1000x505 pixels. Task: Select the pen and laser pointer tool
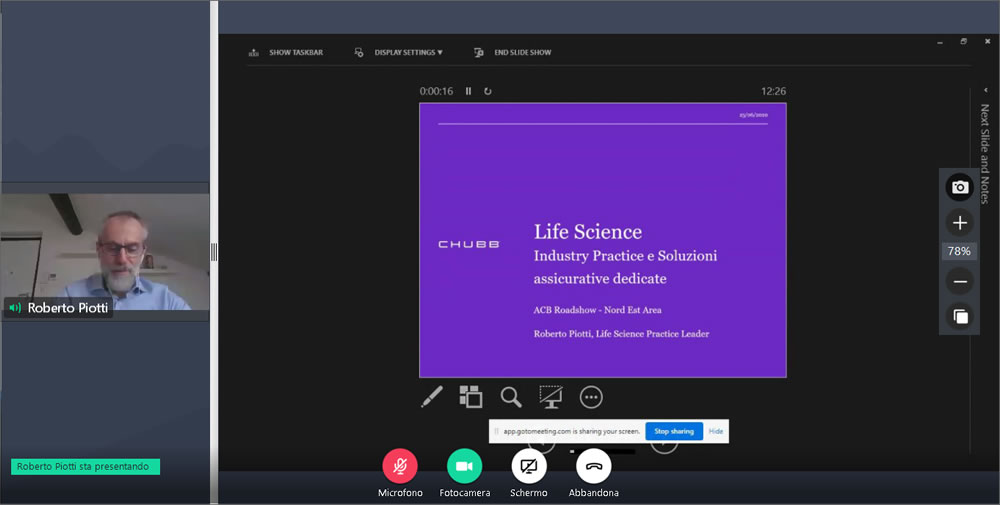[x=432, y=397]
